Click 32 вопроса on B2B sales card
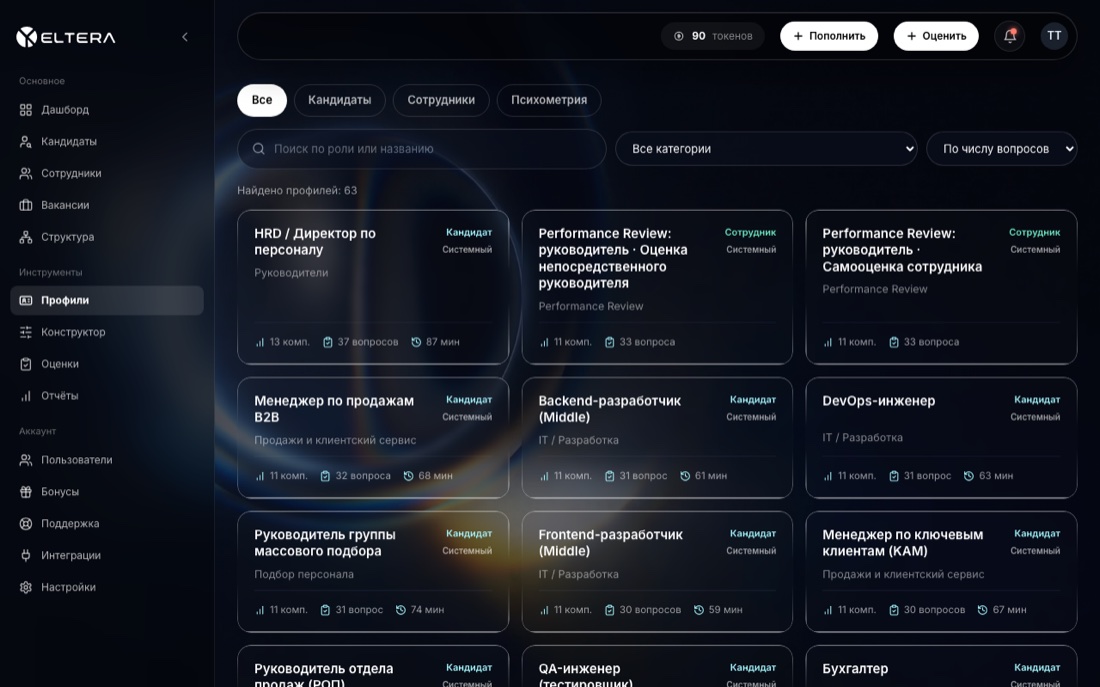 (363, 476)
